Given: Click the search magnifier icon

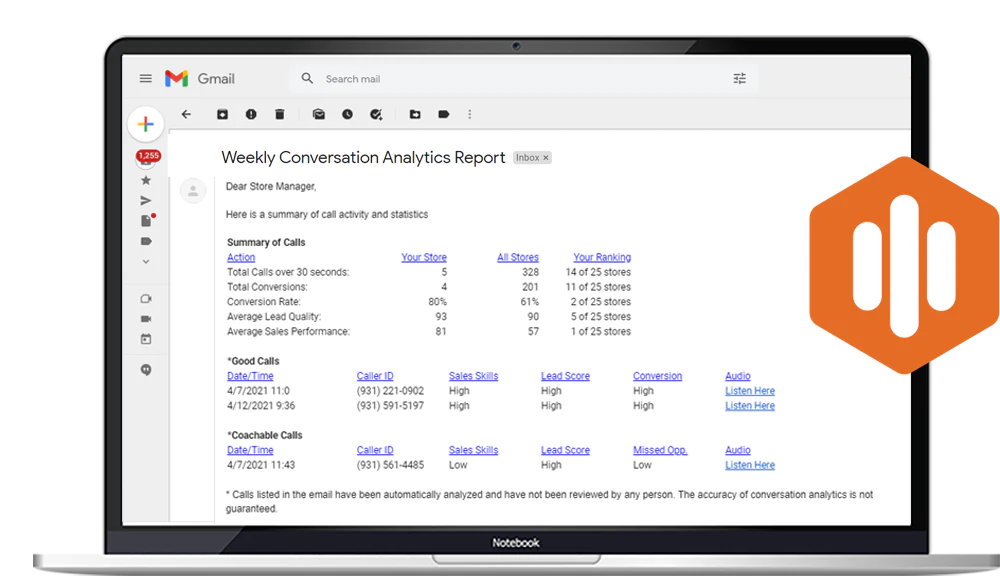Looking at the screenshot, I should point(307,78).
